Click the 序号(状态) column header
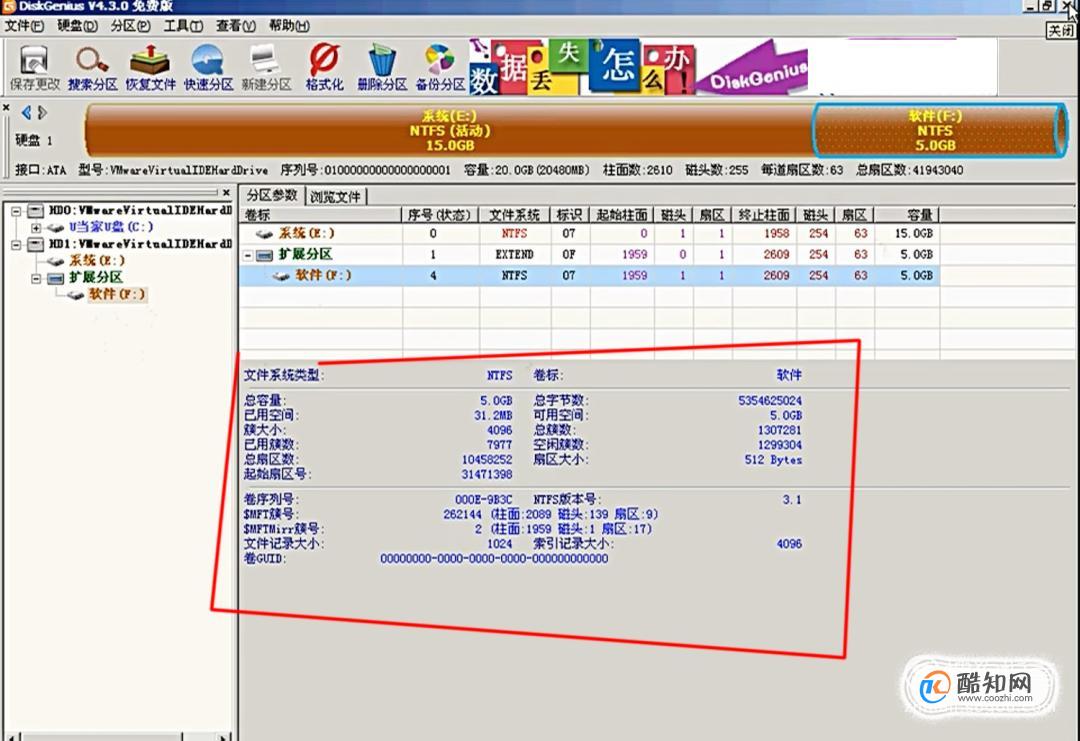The image size is (1080, 741). 441,215
